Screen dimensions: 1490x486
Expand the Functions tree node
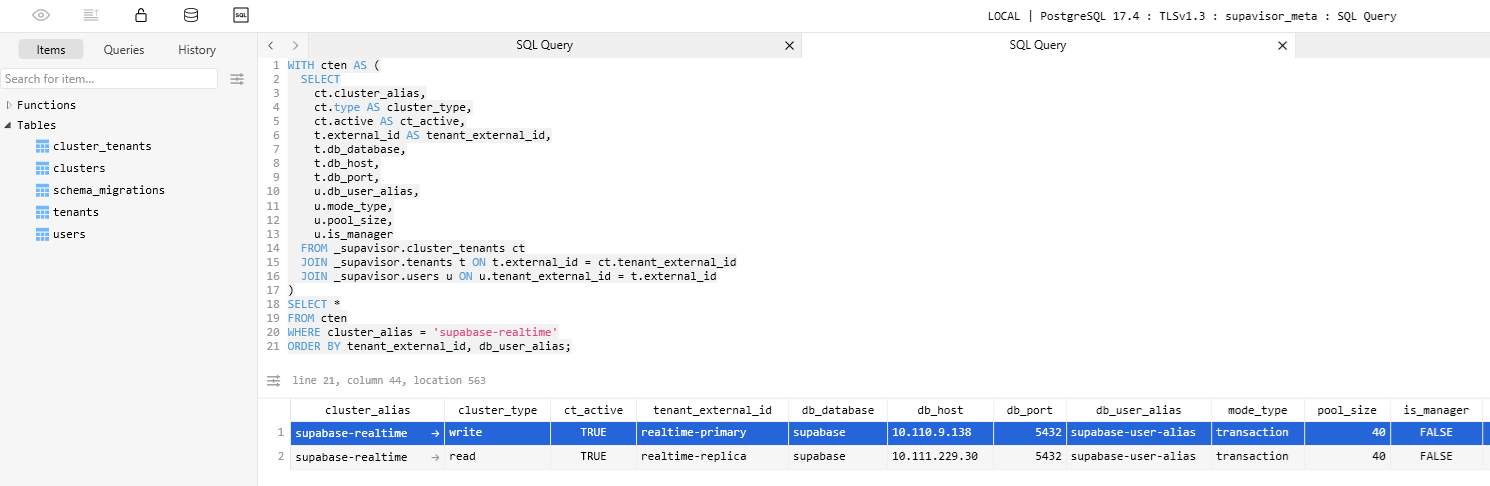[9, 105]
